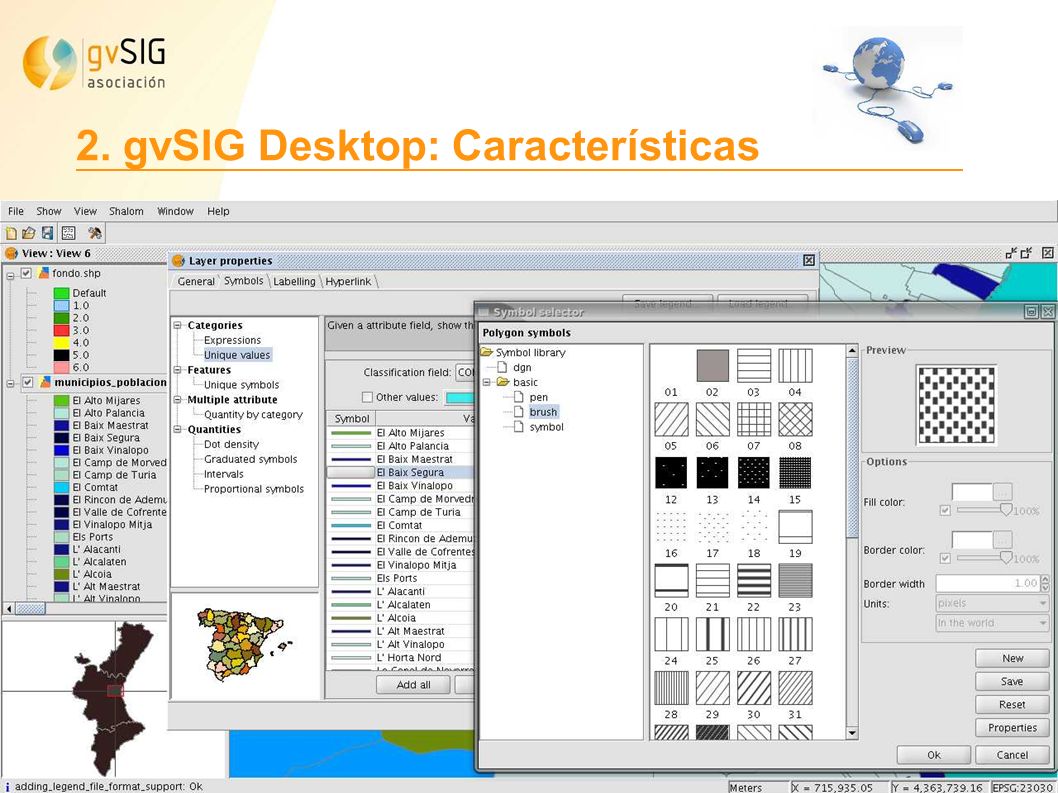Select Graduated symbols legend type
The image size is (1058, 793).
tap(250, 459)
